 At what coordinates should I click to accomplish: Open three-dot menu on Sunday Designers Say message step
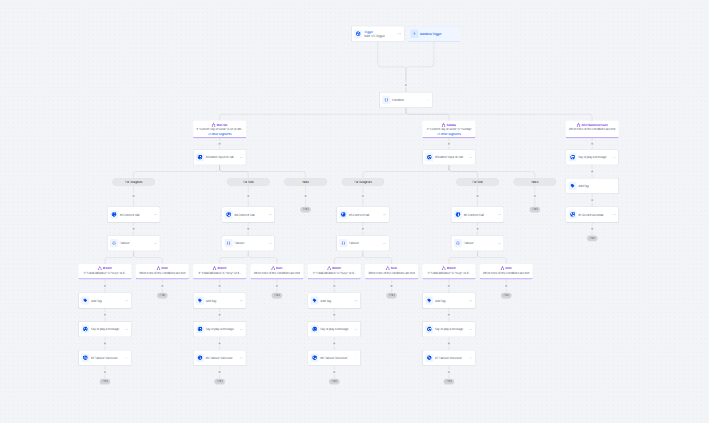click(x=356, y=329)
